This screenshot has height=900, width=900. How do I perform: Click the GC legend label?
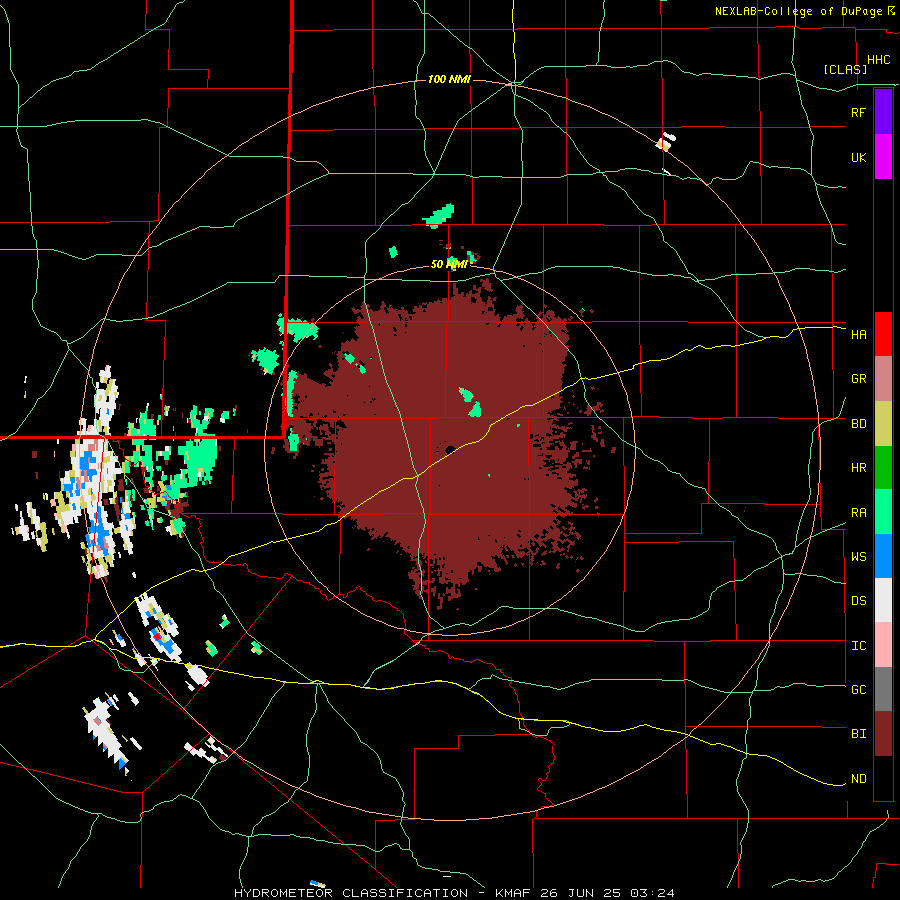(859, 690)
